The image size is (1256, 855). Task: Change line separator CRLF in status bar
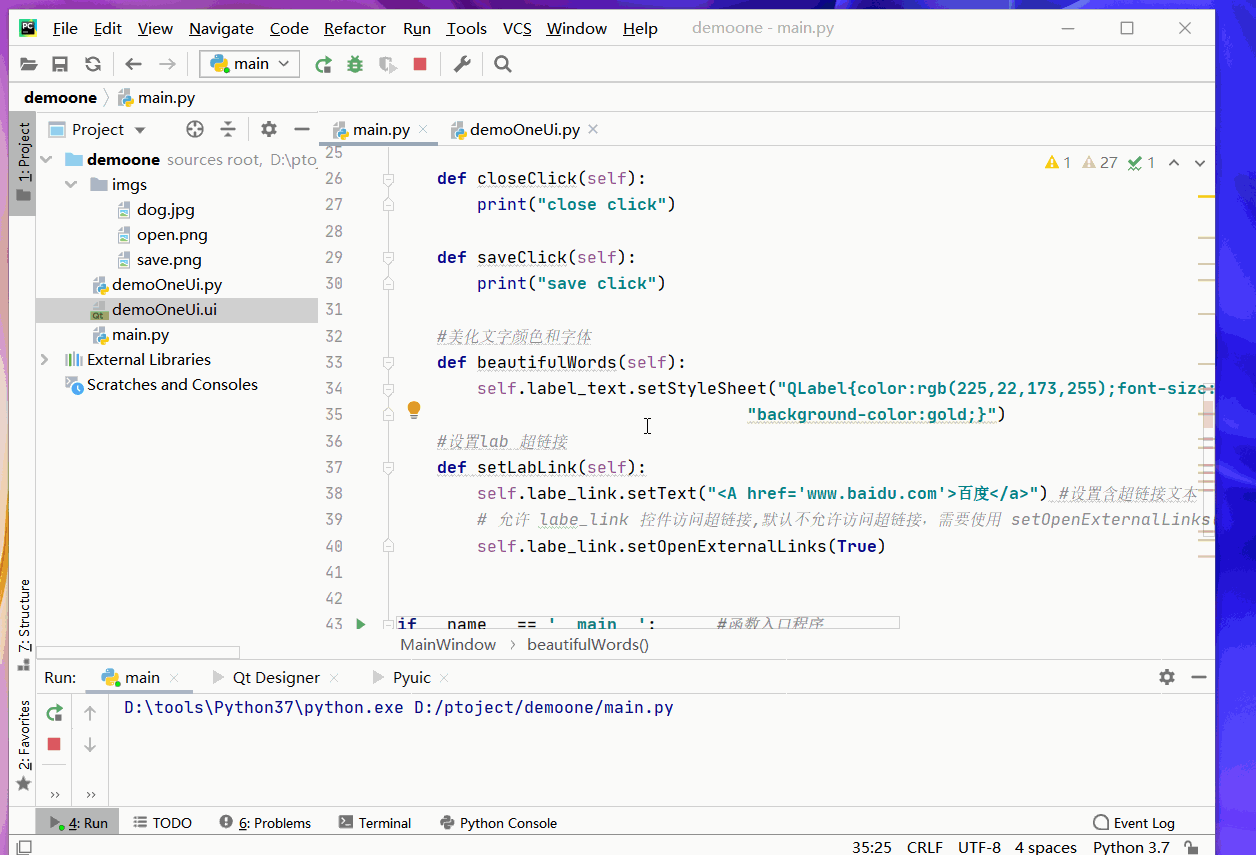click(924, 847)
